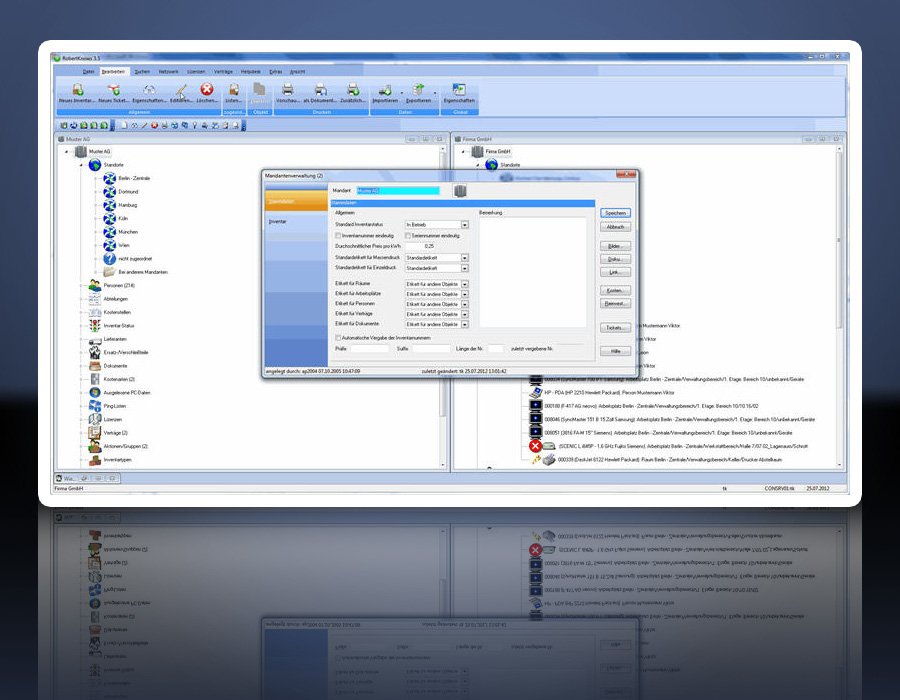The height and width of the screenshot is (700, 900).
Task: Open the Etikett für Verträge dropdown
Action: [464, 314]
